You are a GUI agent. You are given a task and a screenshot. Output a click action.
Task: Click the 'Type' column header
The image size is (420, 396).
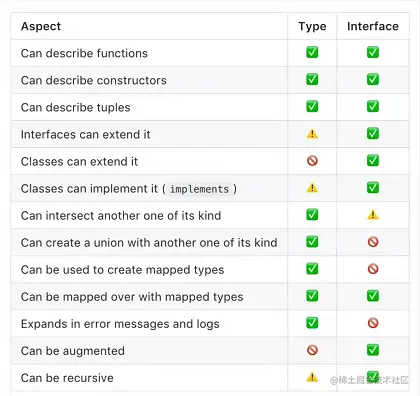312,26
